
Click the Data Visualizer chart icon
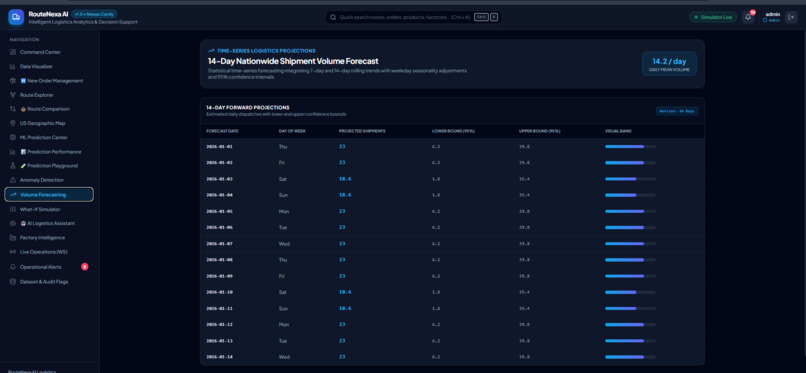tap(13, 66)
